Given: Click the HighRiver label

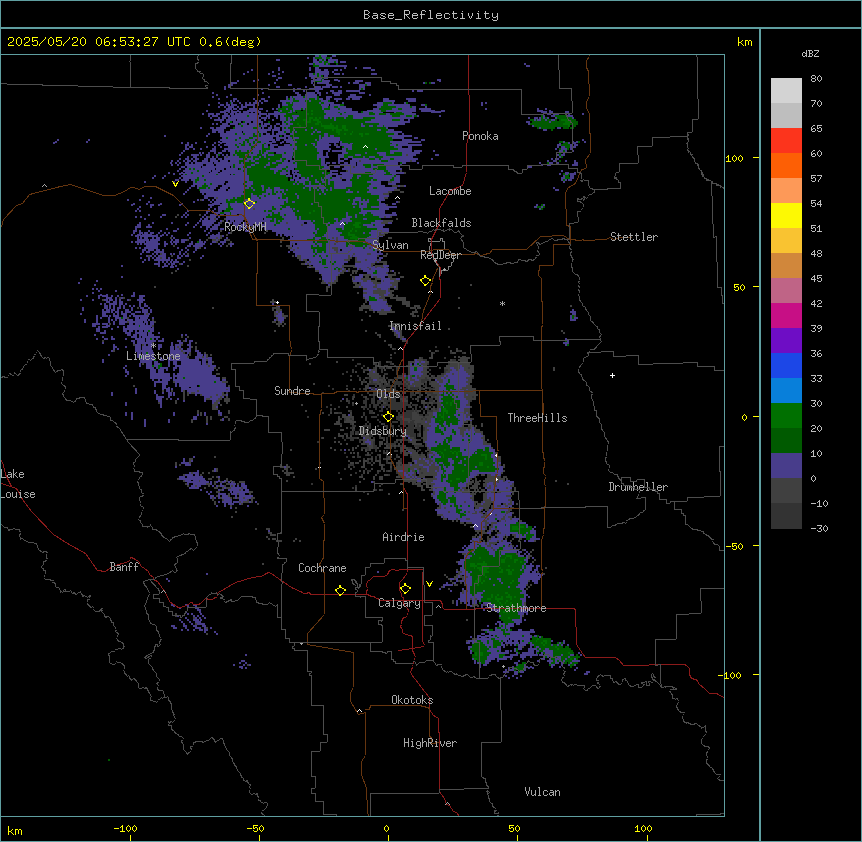Looking at the screenshot, I should click(430, 743).
